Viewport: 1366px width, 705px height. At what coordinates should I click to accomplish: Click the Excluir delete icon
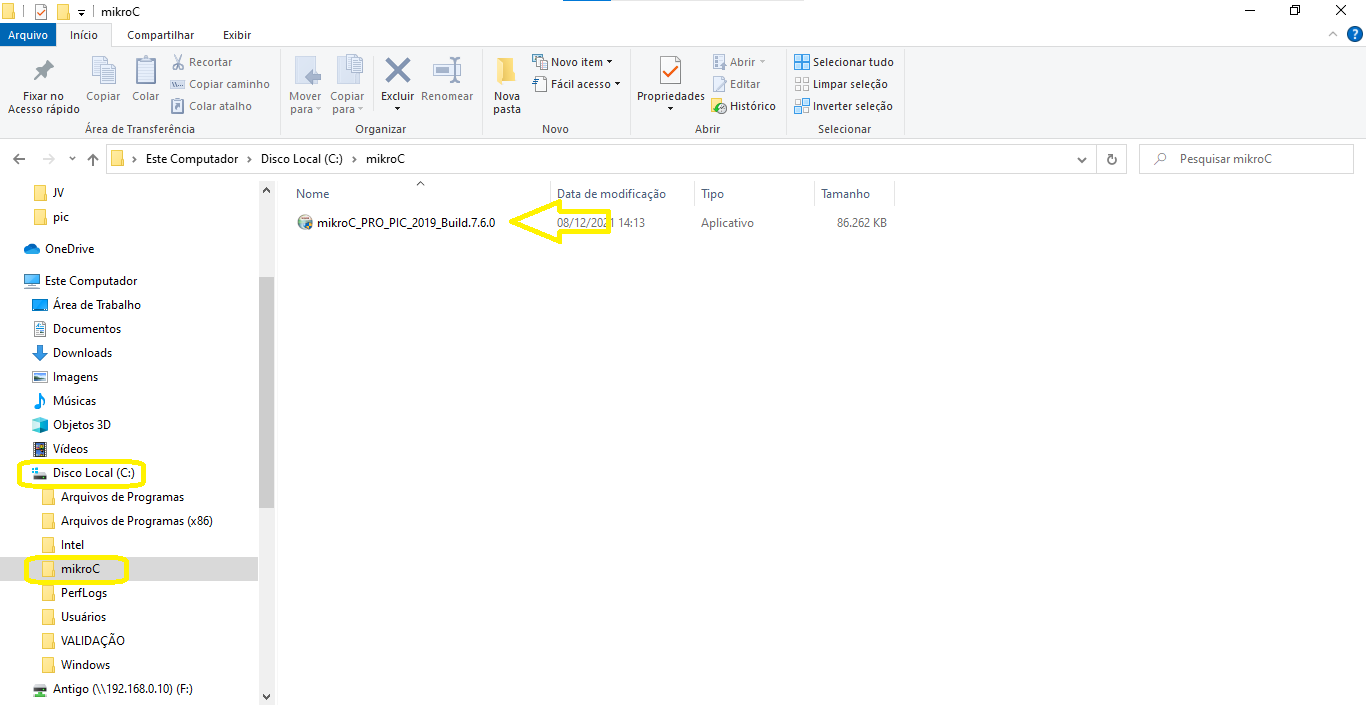pos(398,72)
